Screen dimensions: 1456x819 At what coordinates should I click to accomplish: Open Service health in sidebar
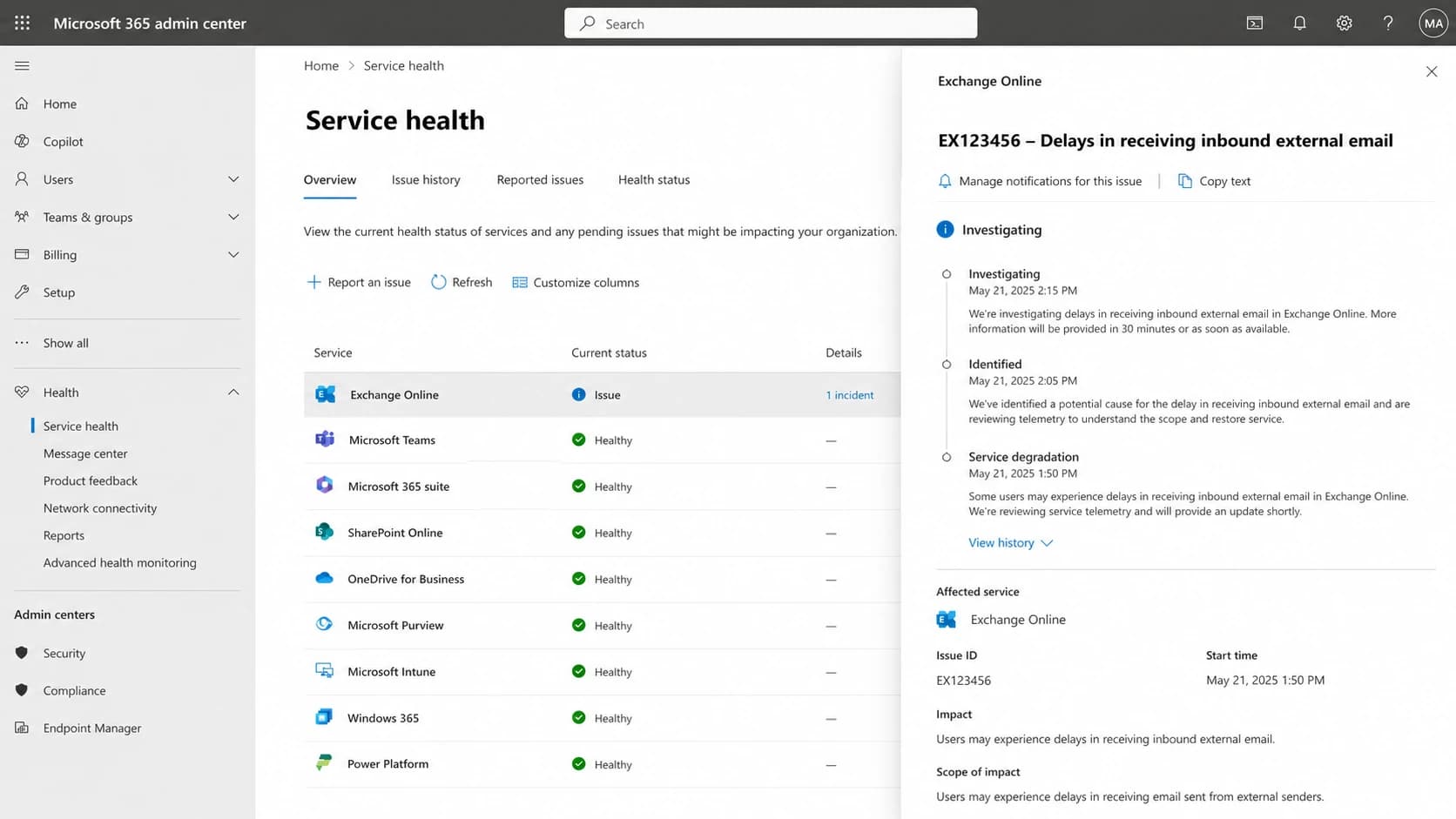81,426
